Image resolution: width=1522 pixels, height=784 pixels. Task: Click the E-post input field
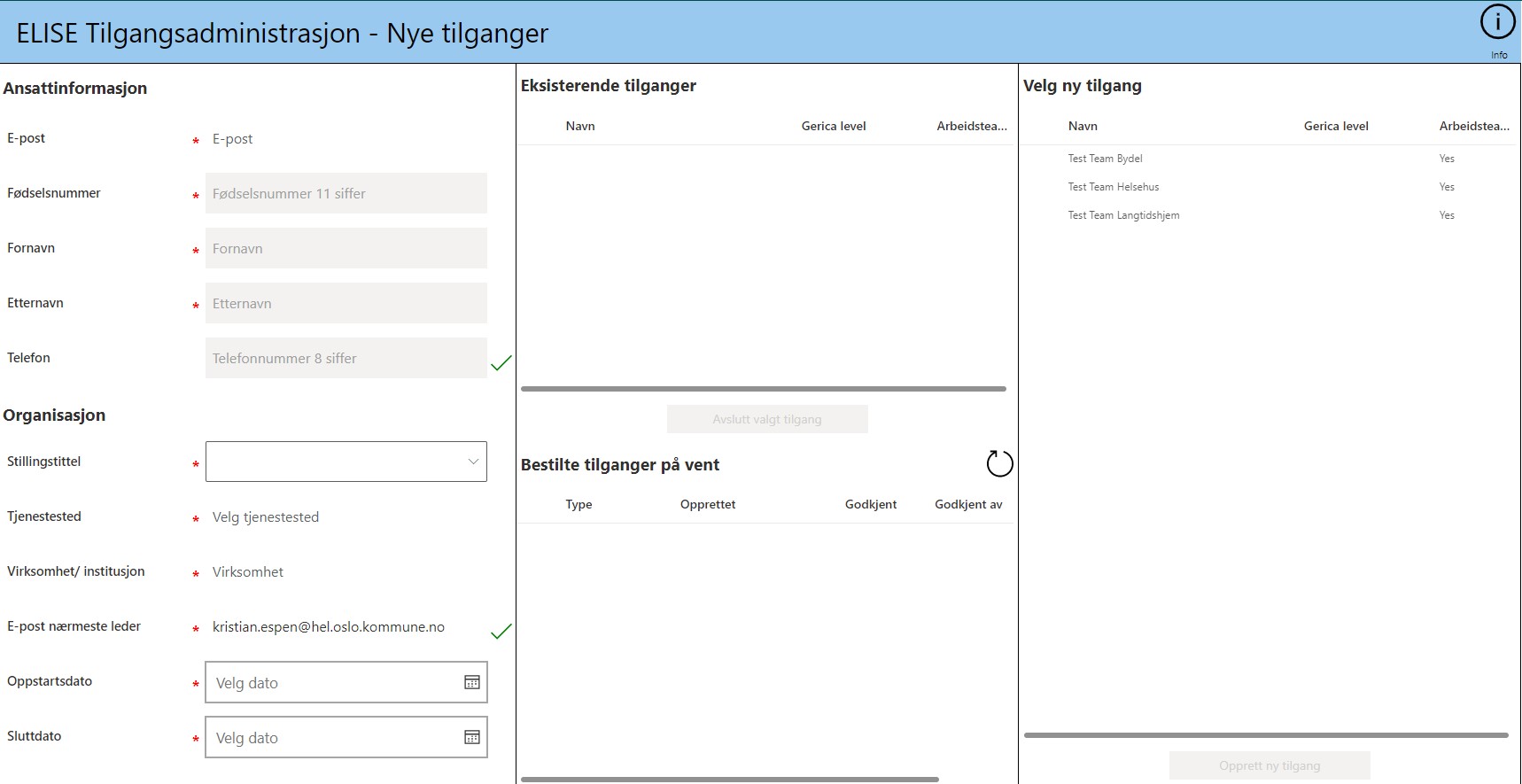[x=346, y=139]
